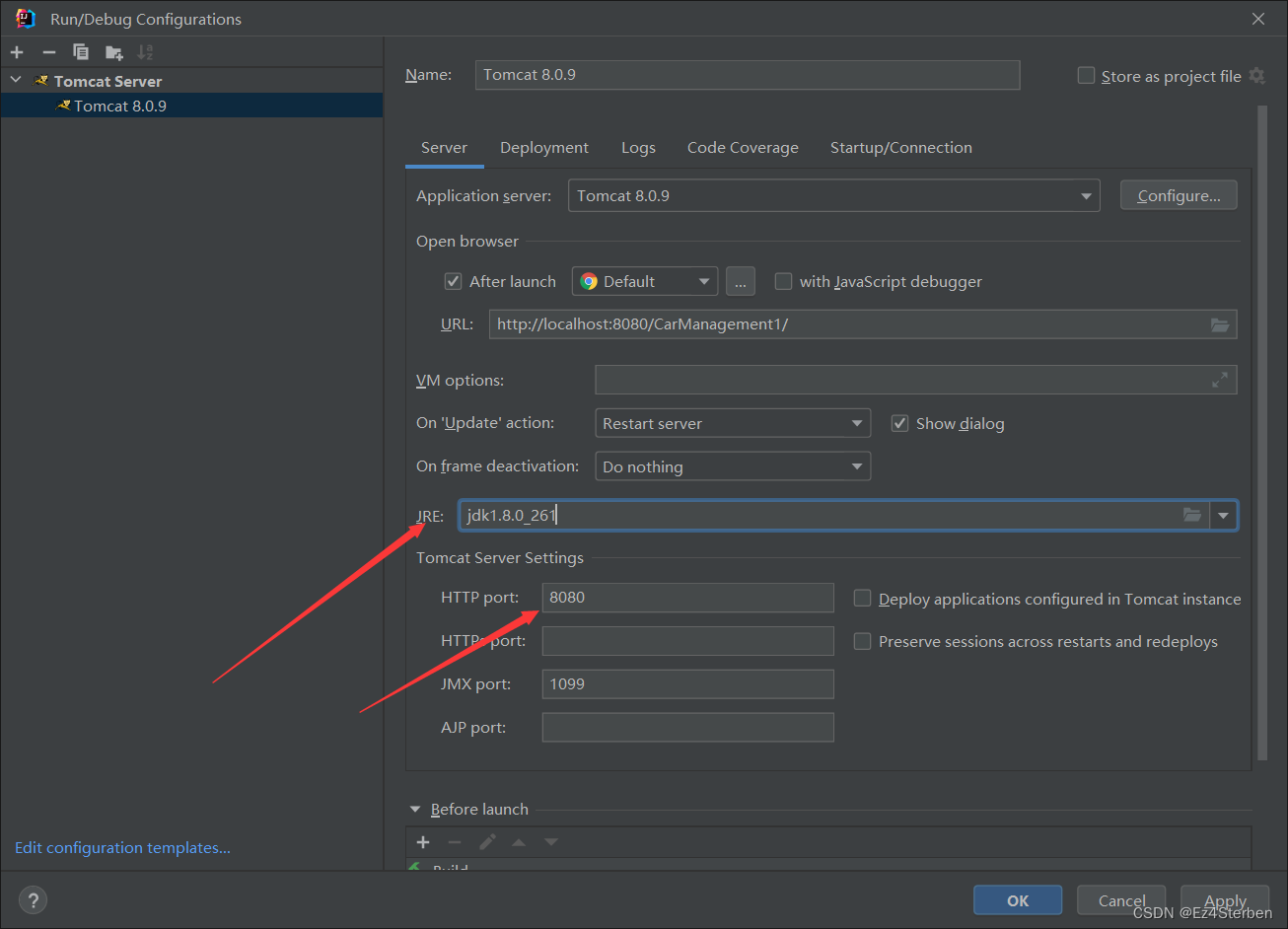The width and height of the screenshot is (1288, 929).
Task: Click the settings panel vertical scrollbar
Action: pos(1261,434)
